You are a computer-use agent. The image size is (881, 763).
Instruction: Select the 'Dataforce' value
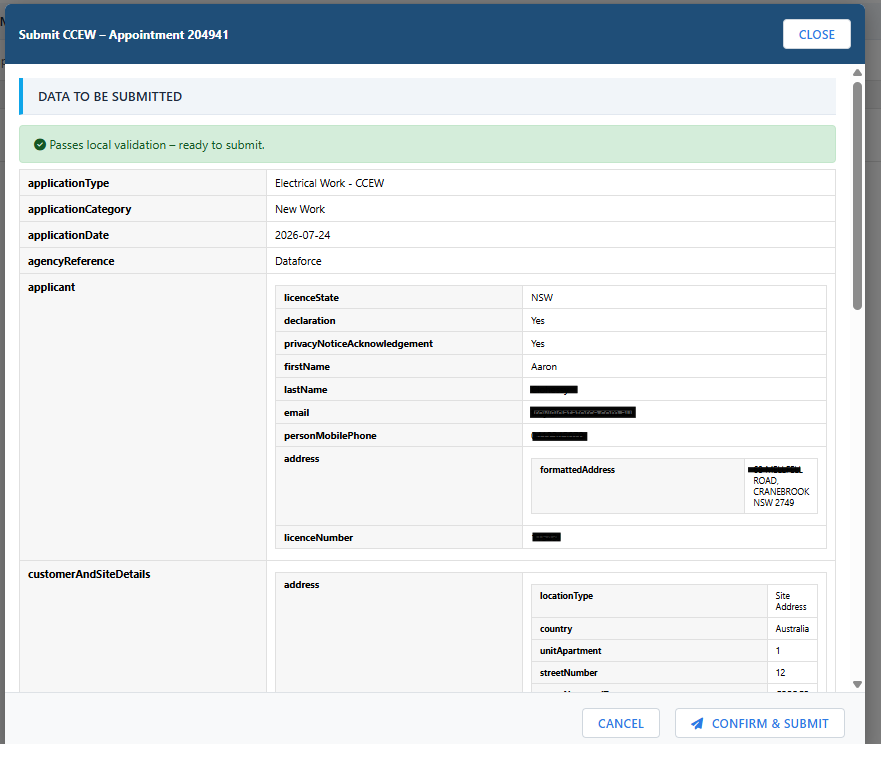point(298,261)
